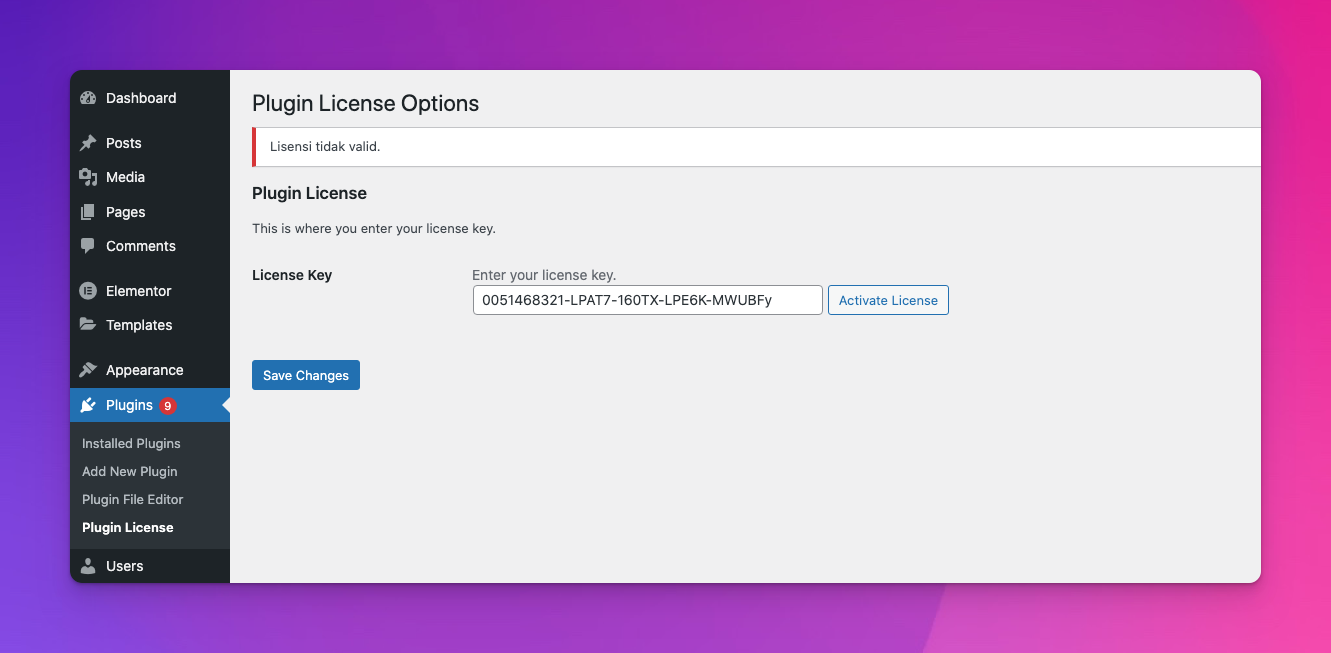Screen dimensions: 1331x653
Task: Click the Pages document icon
Action: point(88,212)
